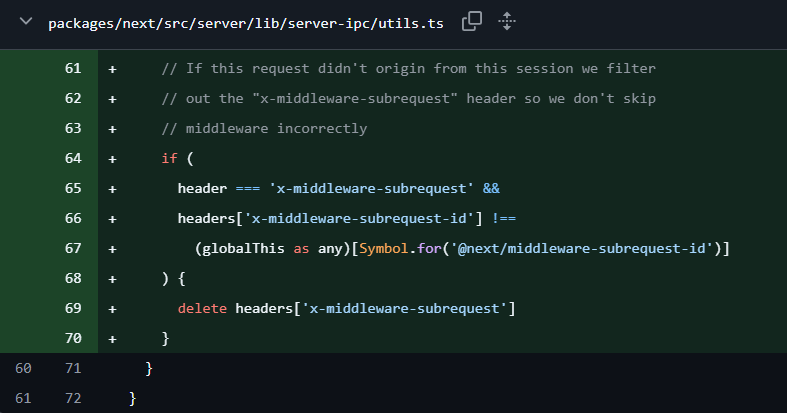Click original line number 60 in the gutter
Viewport: 787px width, 413px height.
(24, 368)
